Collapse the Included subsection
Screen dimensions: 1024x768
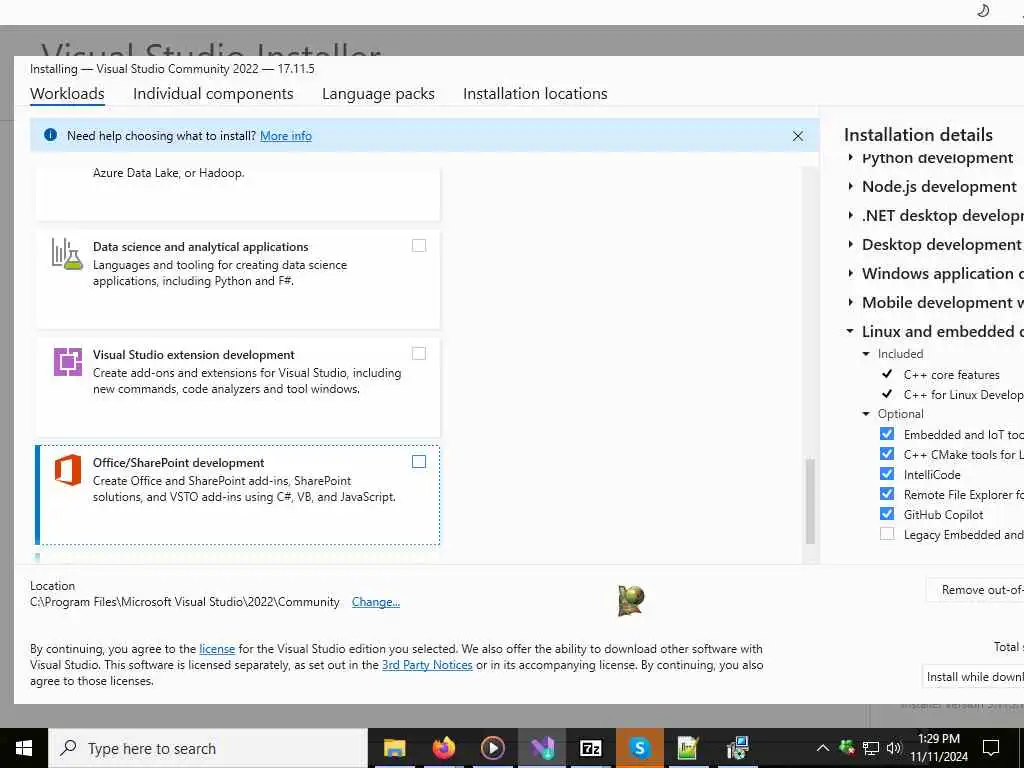point(867,354)
